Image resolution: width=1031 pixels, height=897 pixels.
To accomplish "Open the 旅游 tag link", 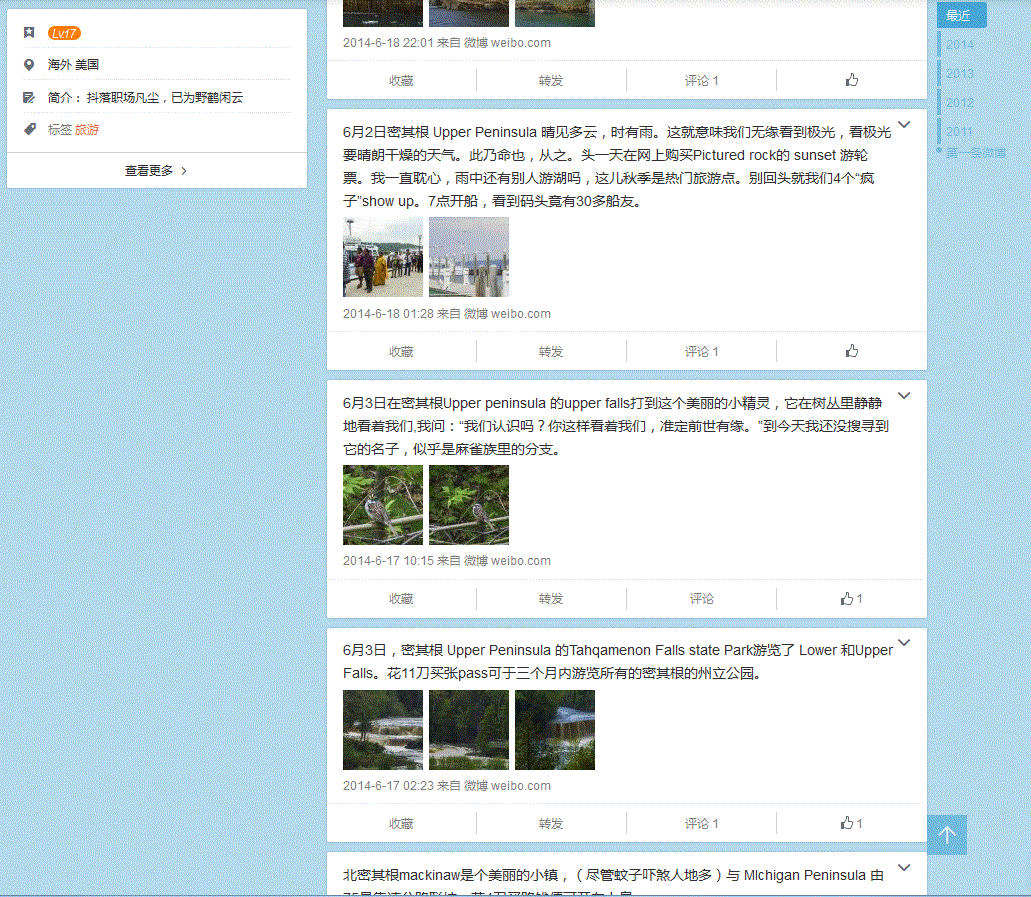I will 87,130.
